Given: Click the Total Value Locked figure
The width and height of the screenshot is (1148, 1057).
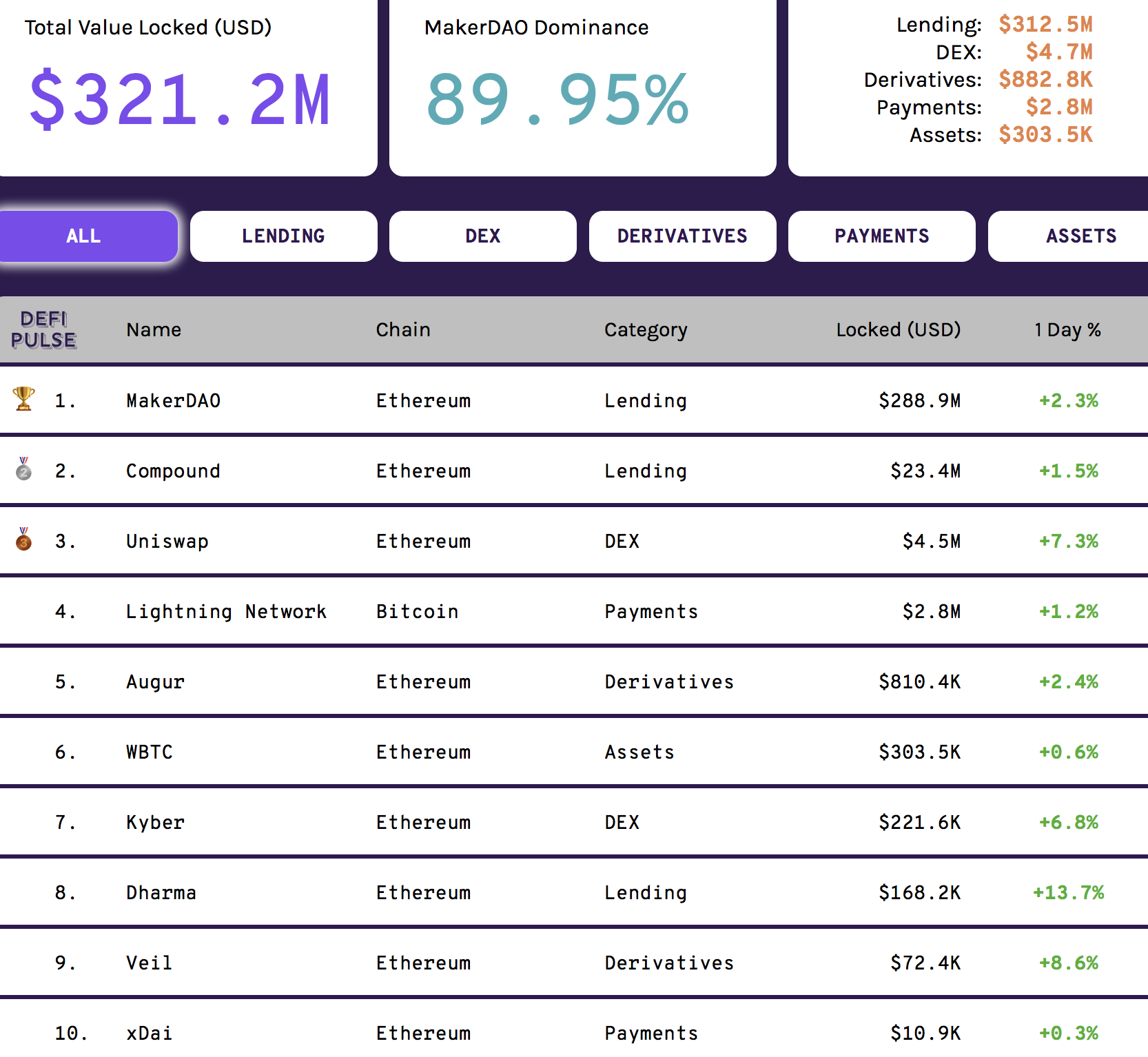Looking at the screenshot, I should click(179, 99).
